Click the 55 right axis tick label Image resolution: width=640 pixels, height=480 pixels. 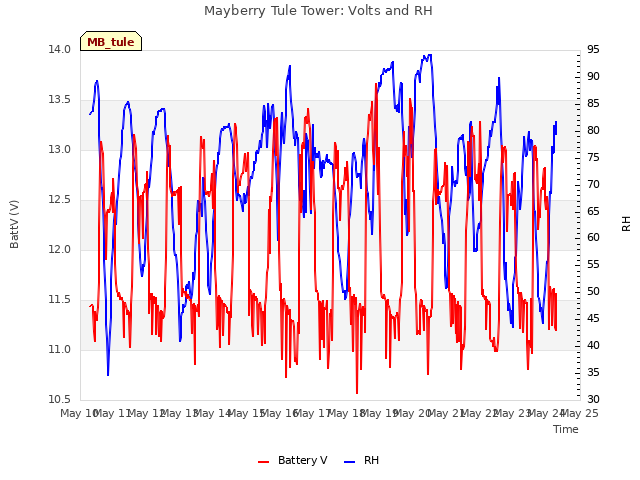coord(593,264)
